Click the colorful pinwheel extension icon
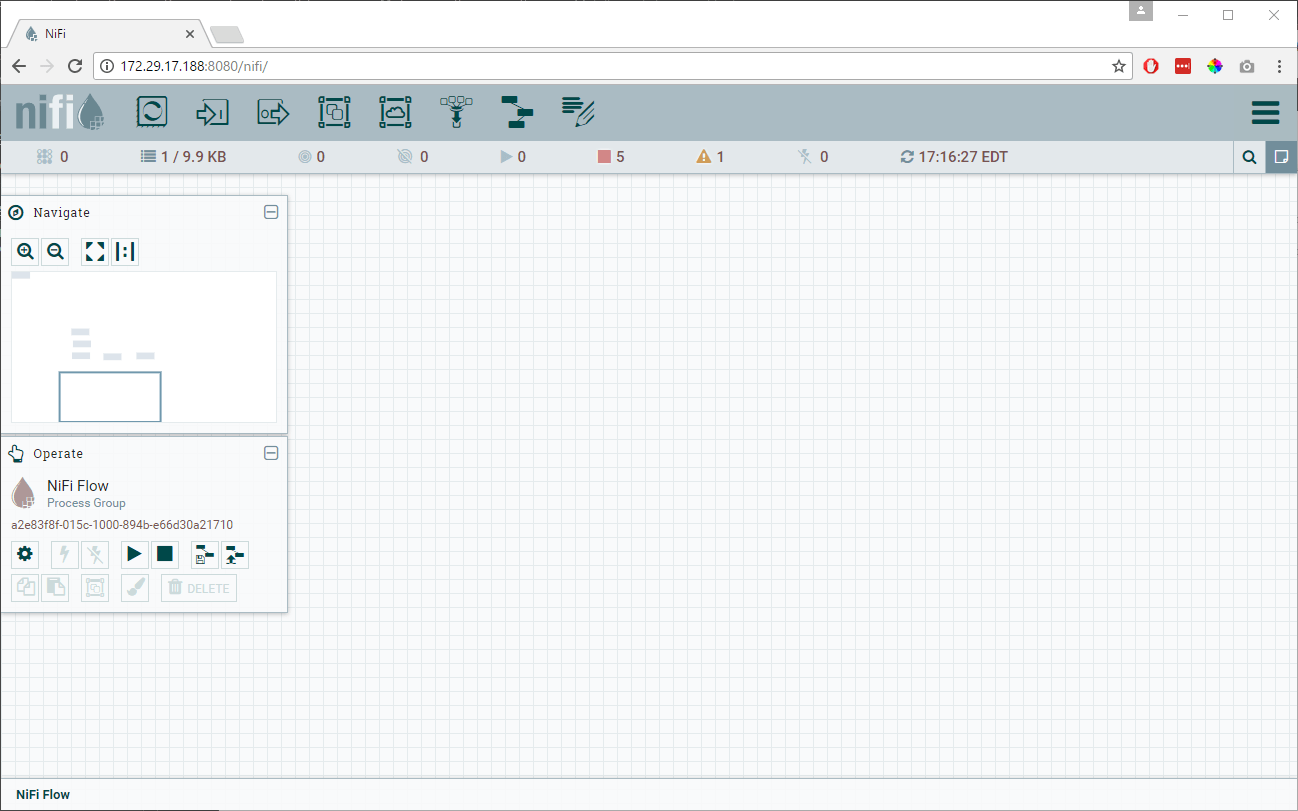The image size is (1298, 811). tap(1215, 66)
